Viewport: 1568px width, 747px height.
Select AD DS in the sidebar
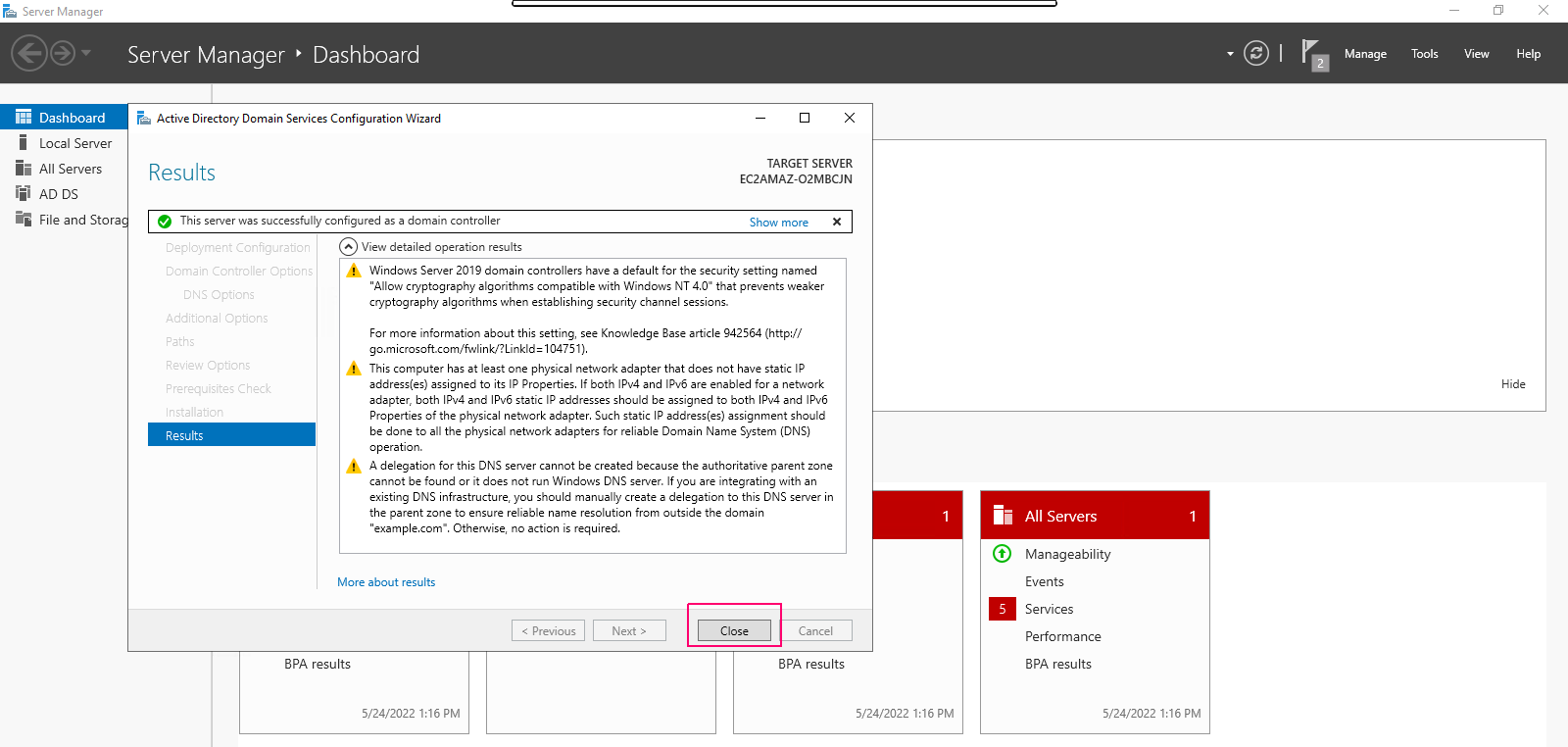[59, 194]
